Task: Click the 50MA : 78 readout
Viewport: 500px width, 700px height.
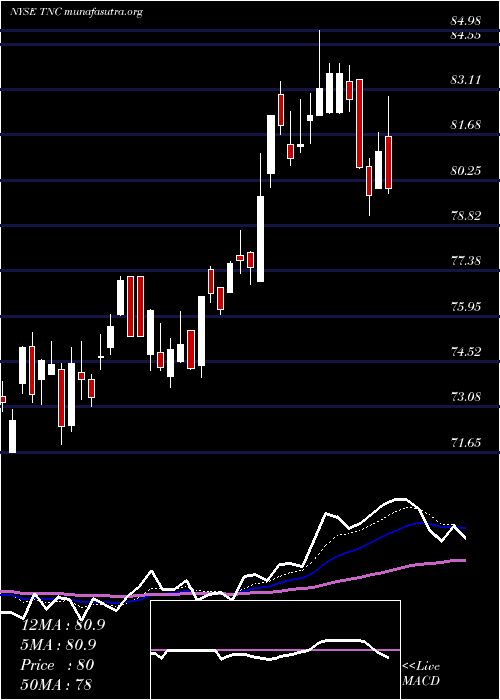Action: [x=56, y=684]
